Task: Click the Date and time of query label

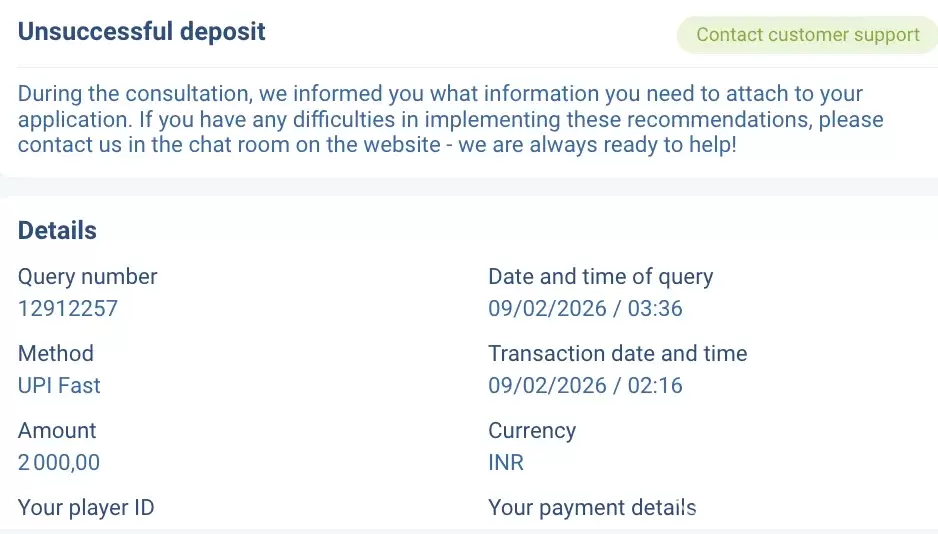Action: click(x=600, y=276)
